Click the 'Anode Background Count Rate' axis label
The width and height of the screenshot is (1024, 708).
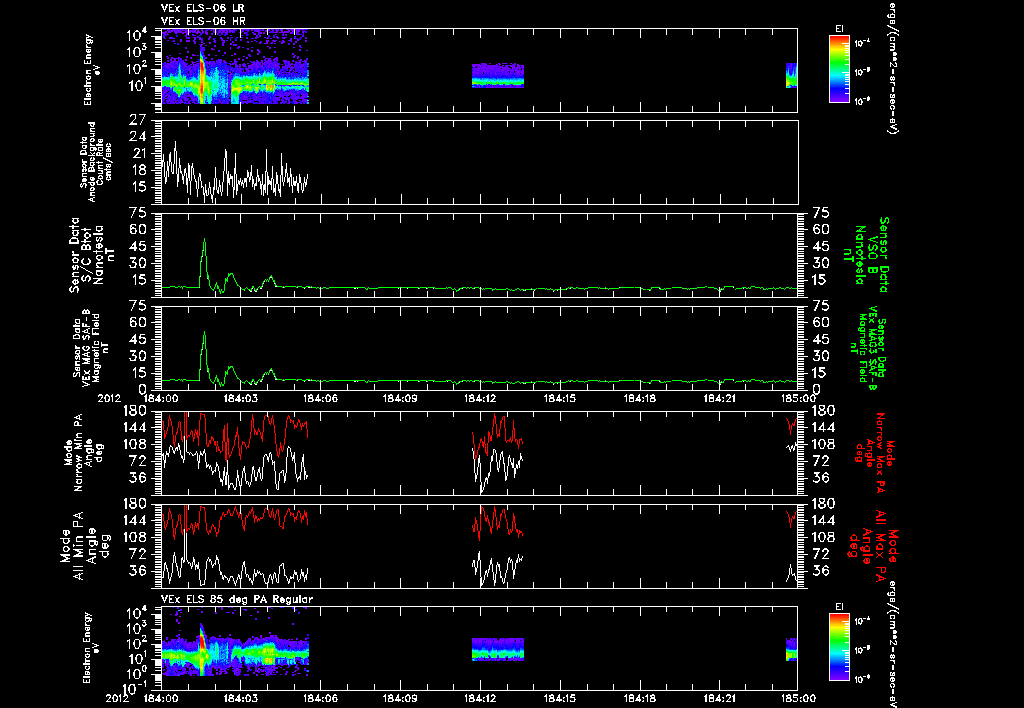[x=96, y=162]
